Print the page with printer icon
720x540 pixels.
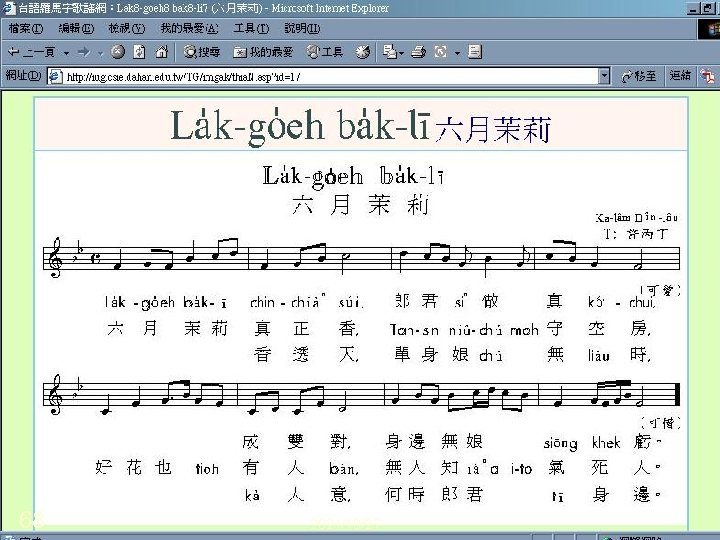[x=418, y=52]
